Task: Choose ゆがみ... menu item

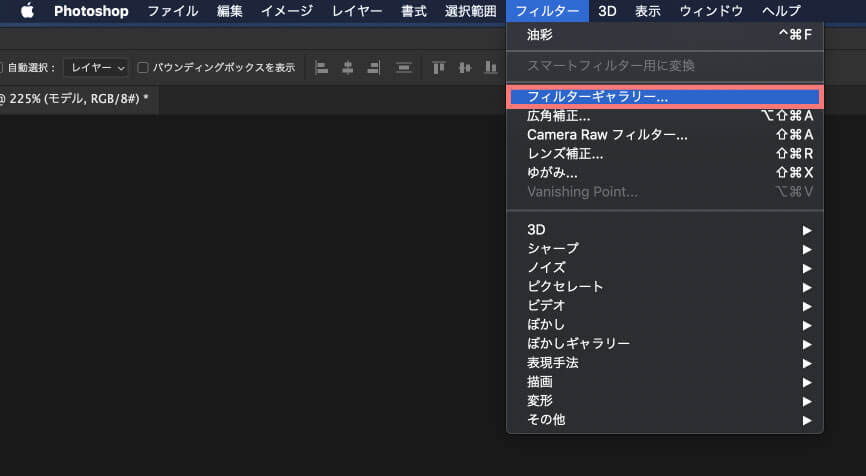Action: click(665, 173)
